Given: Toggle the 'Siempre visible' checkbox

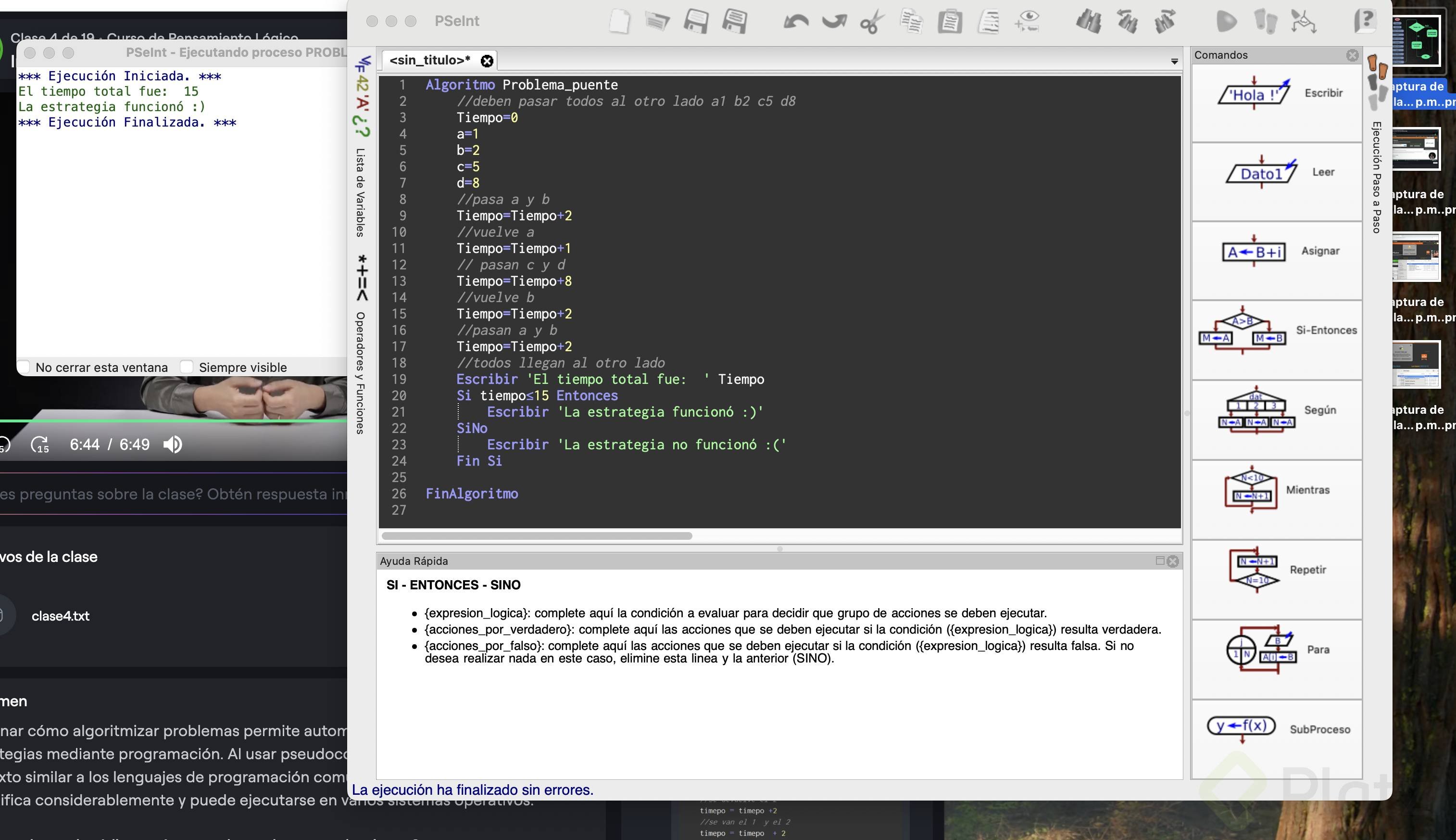Looking at the screenshot, I should click(x=186, y=367).
